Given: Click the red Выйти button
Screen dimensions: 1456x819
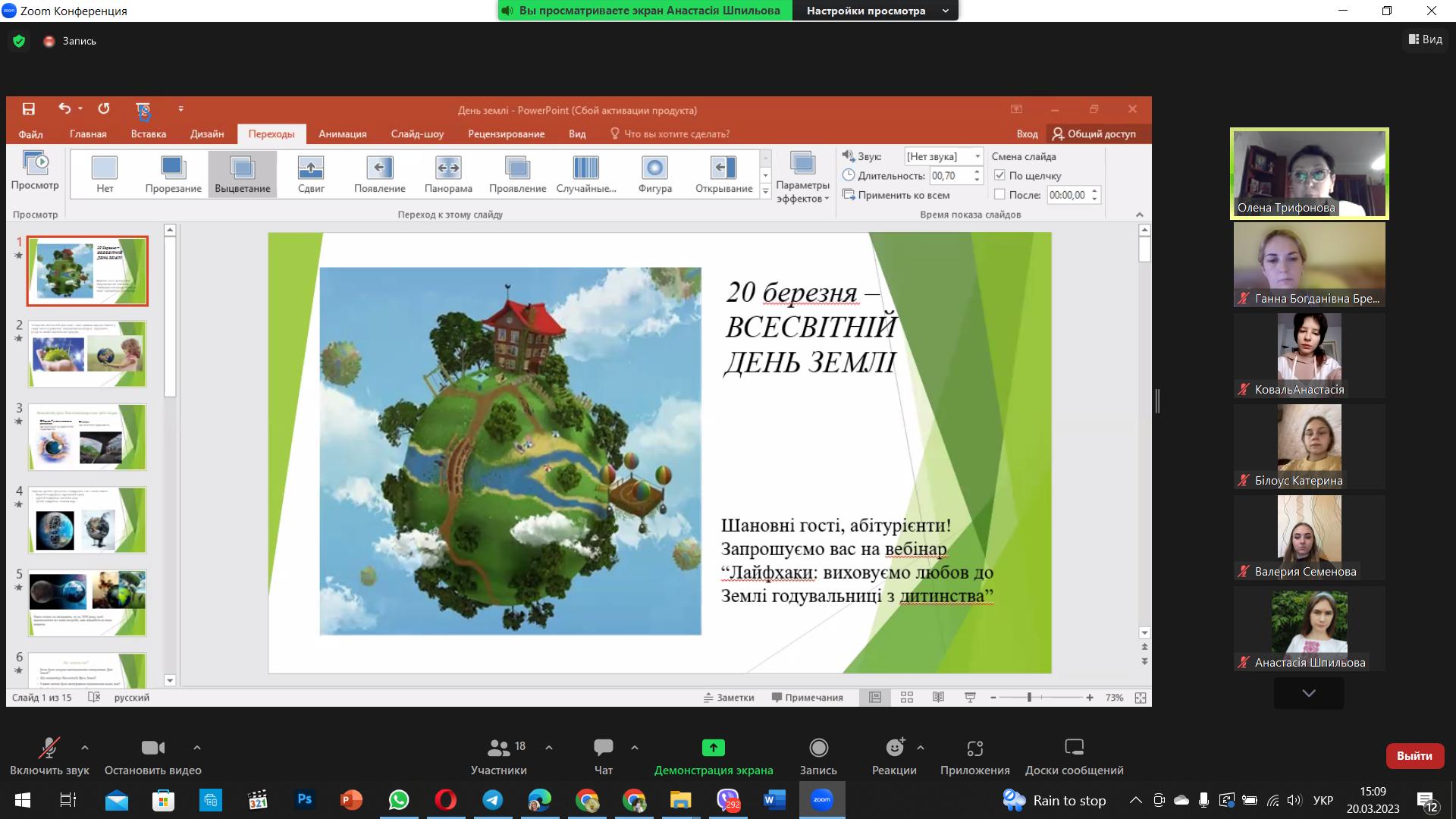Looking at the screenshot, I should click(1414, 756).
